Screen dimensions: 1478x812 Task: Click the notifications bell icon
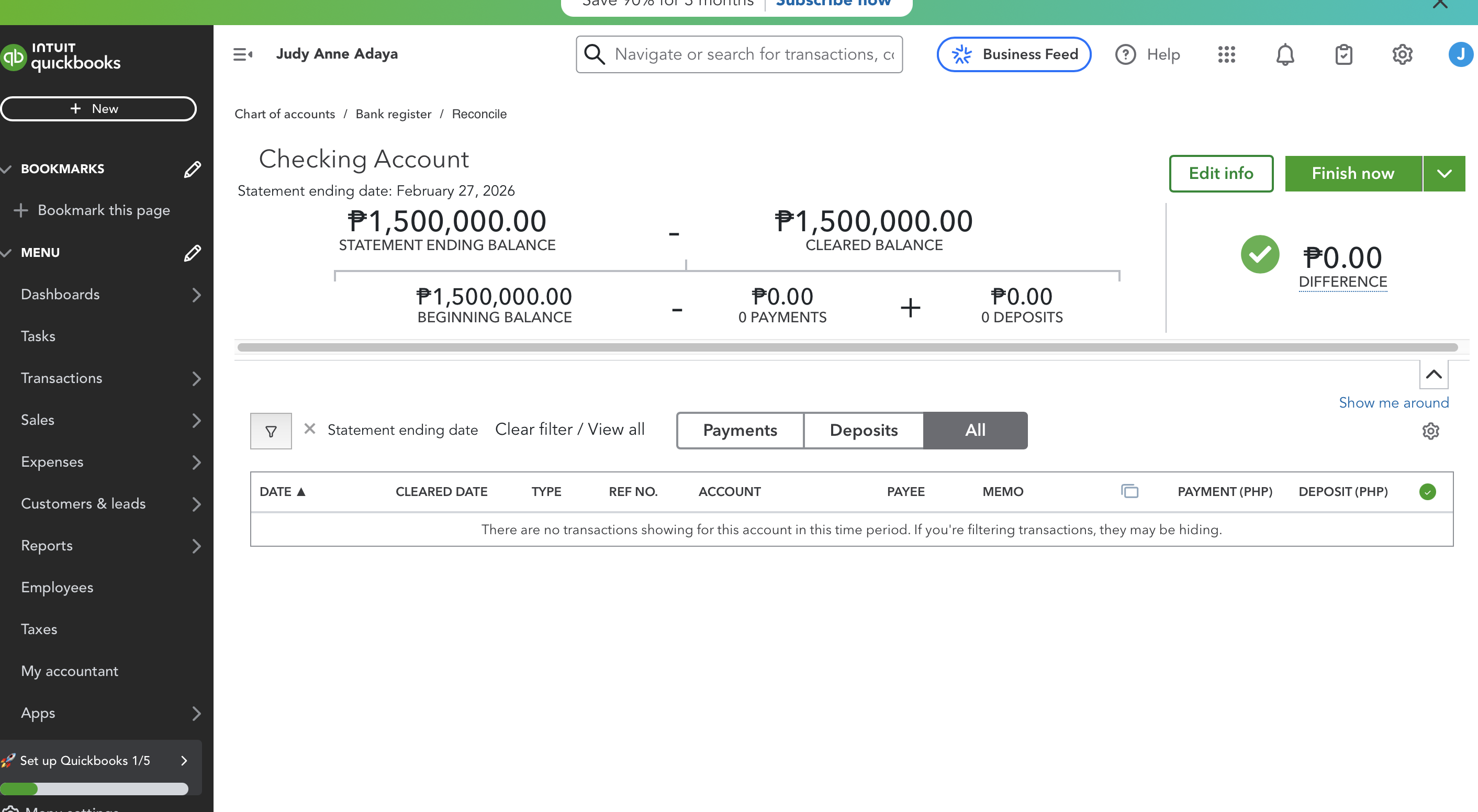[x=1285, y=54]
